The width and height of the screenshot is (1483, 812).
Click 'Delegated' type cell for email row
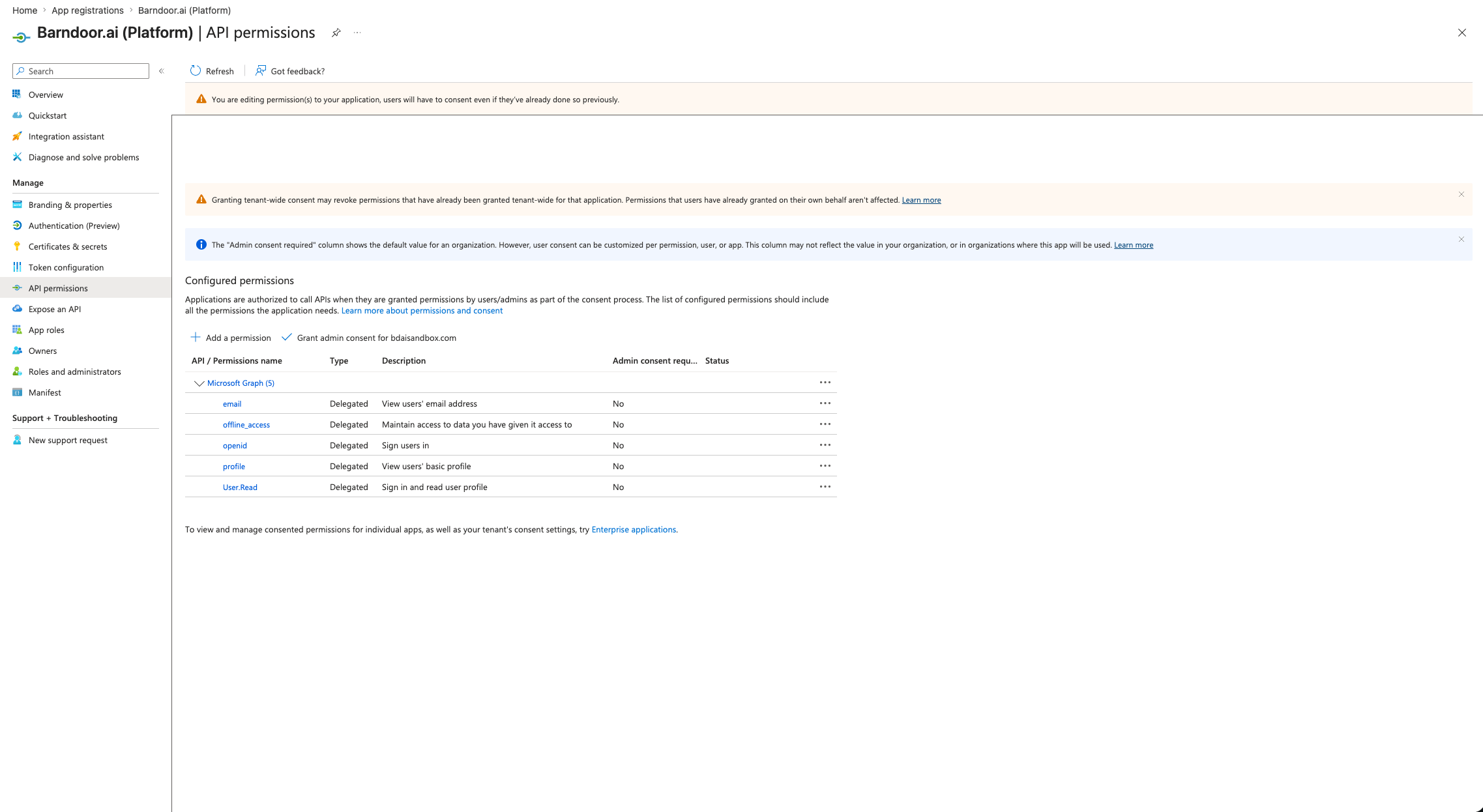[x=349, y=403]
